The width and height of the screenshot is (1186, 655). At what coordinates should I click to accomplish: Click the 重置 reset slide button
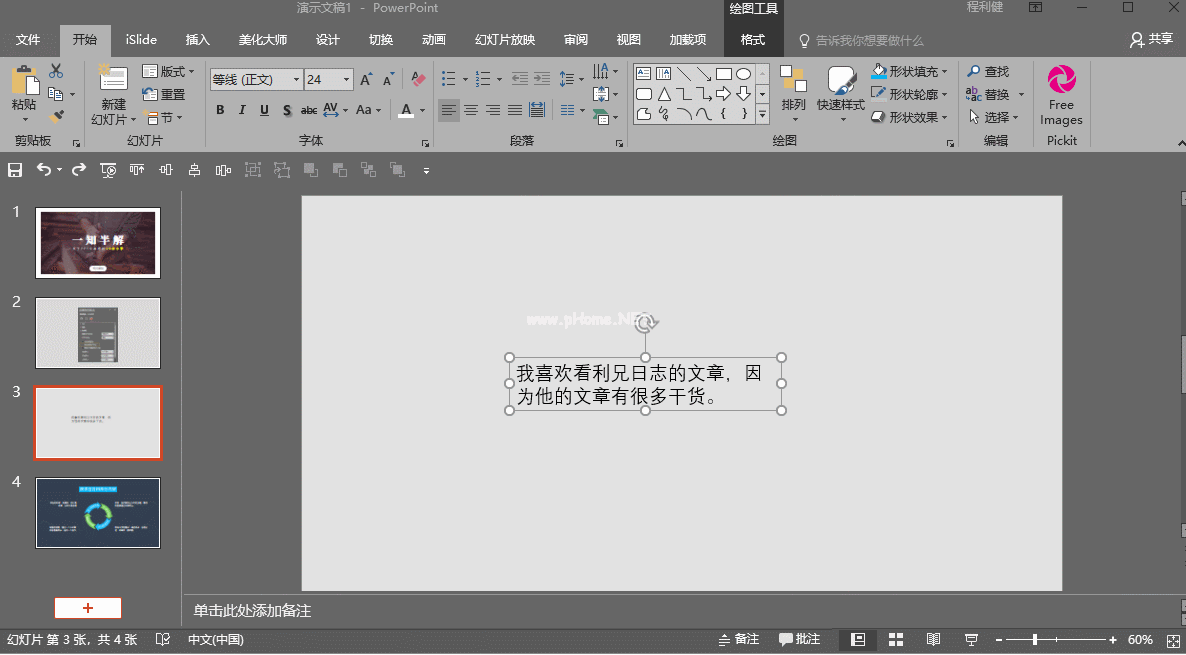tap(164, 94)
